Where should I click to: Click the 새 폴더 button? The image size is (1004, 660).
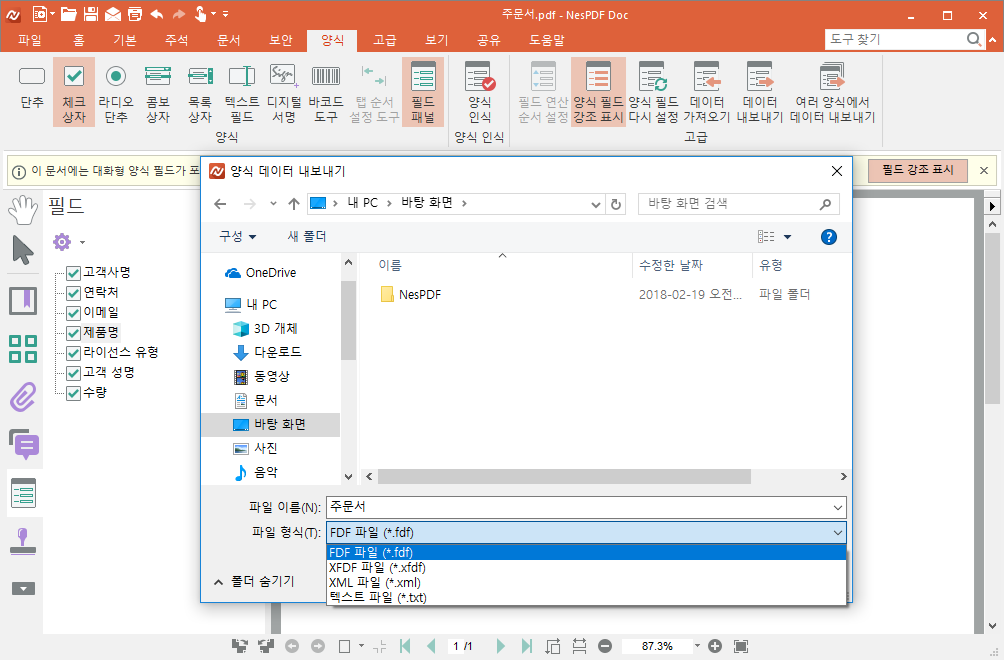point(307,237)
